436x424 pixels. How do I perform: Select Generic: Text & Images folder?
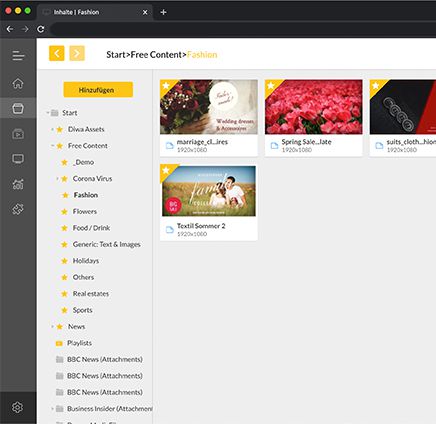click(107, 245)
